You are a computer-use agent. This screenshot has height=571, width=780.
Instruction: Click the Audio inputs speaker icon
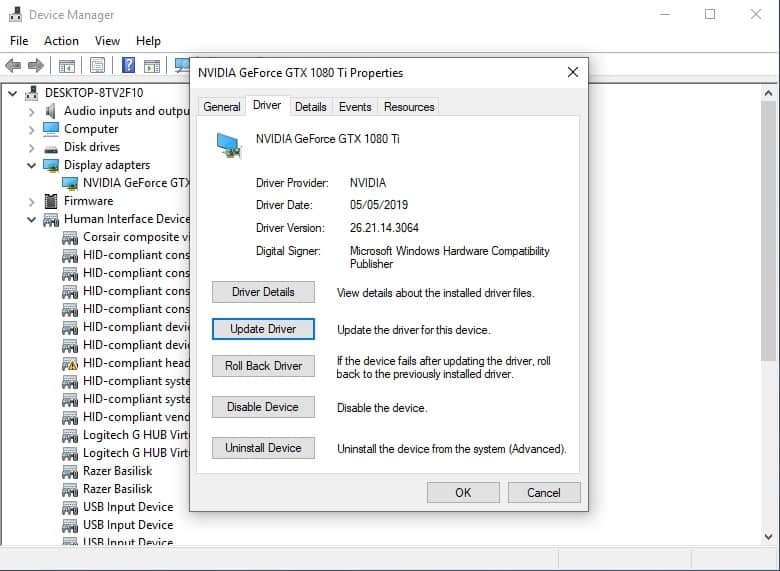pos(51,111)
